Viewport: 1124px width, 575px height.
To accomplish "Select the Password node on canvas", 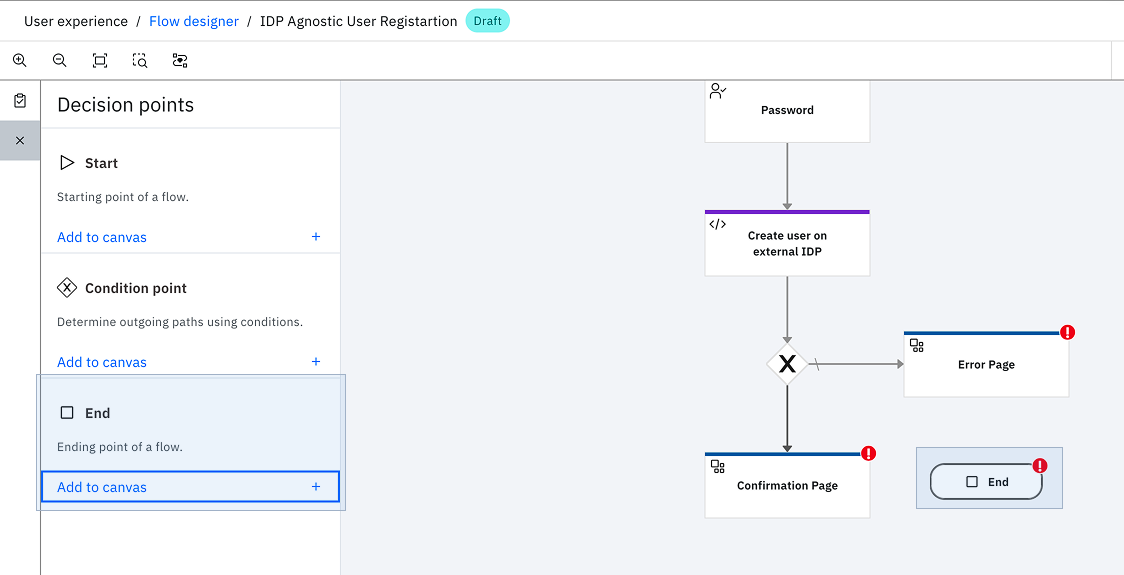I will pyautogui.click(x=787, y=111).
